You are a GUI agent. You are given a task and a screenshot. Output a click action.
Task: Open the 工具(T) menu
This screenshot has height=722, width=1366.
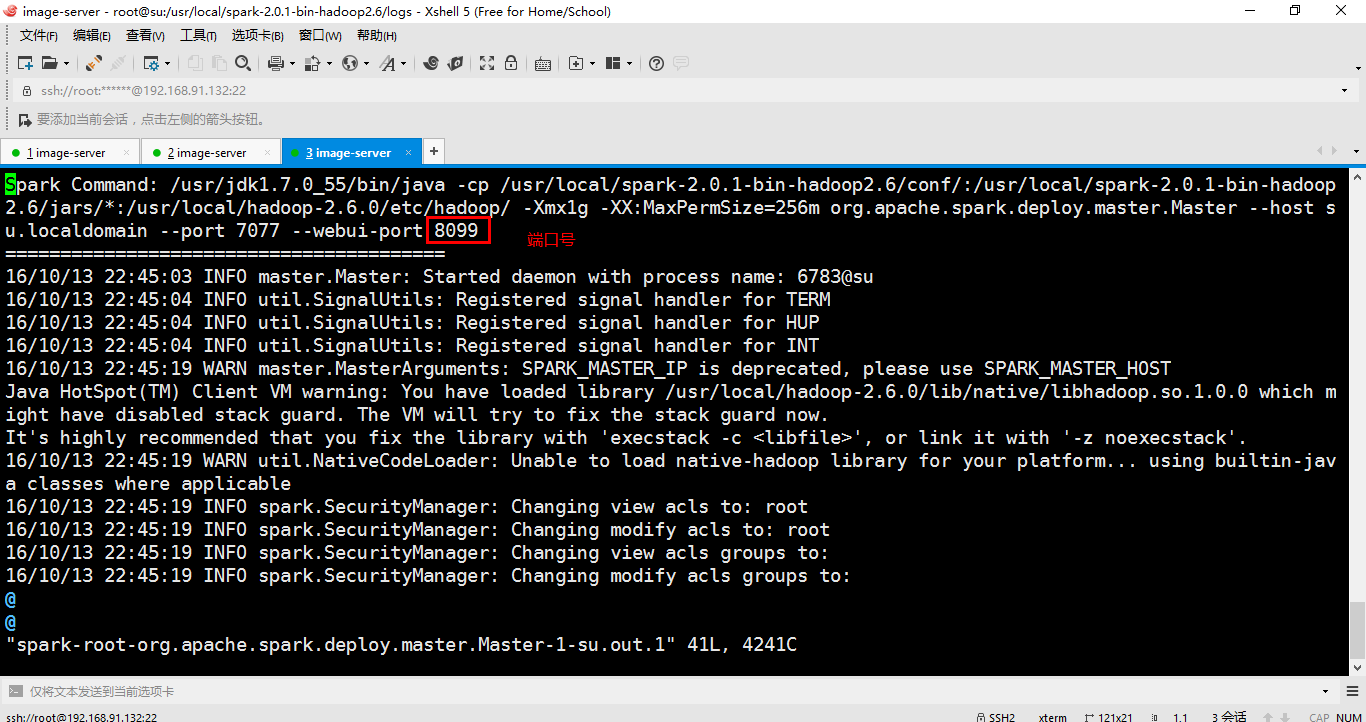[198, 36]
